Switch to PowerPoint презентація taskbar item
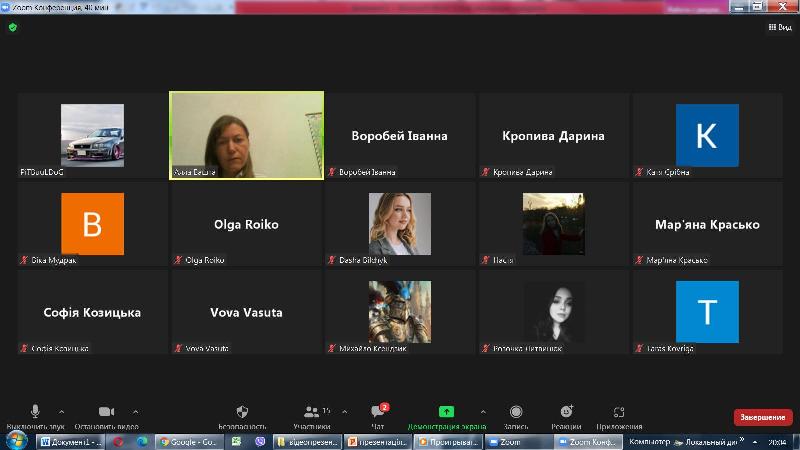This screenshot has height=450, width=800. (378, 442)
